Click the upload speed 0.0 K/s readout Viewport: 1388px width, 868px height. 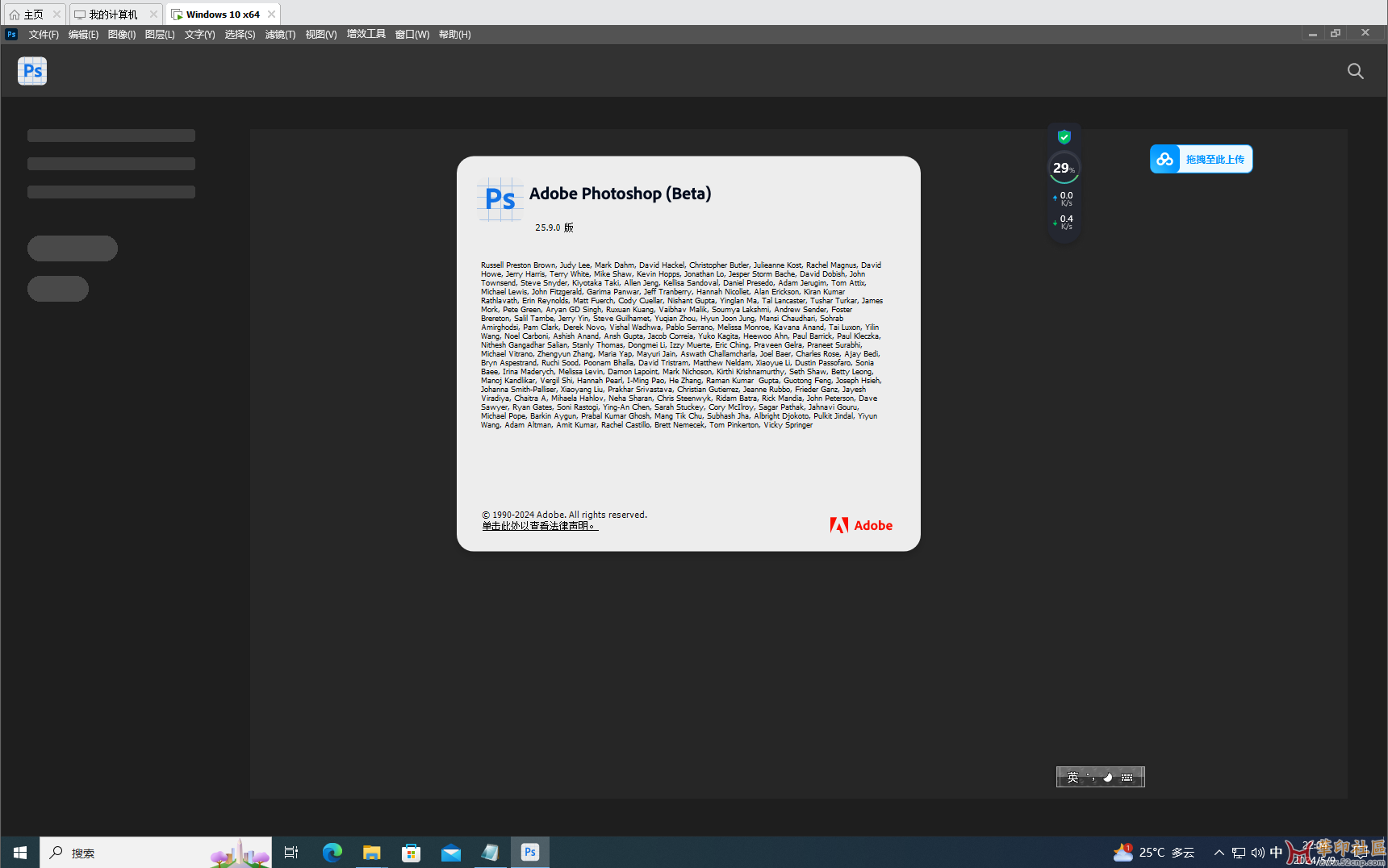1064,198
